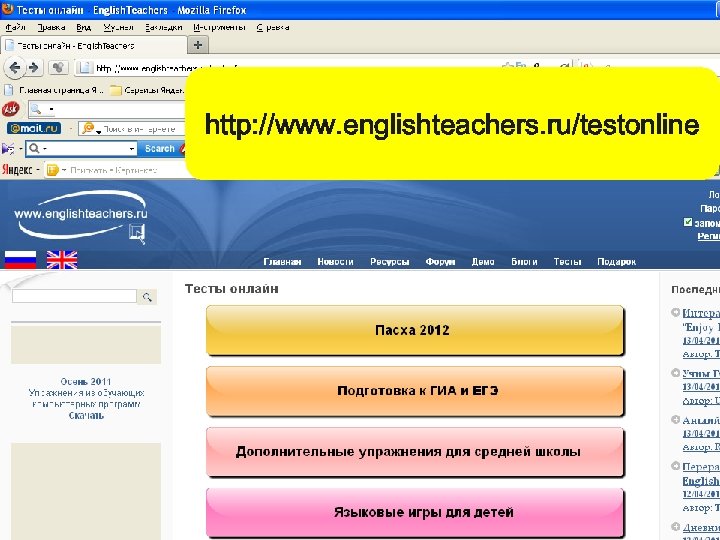Image resolution: width=720 pixels, height=540 pixels.
Task: Open the Вид menu
Action: click(84, 27)
